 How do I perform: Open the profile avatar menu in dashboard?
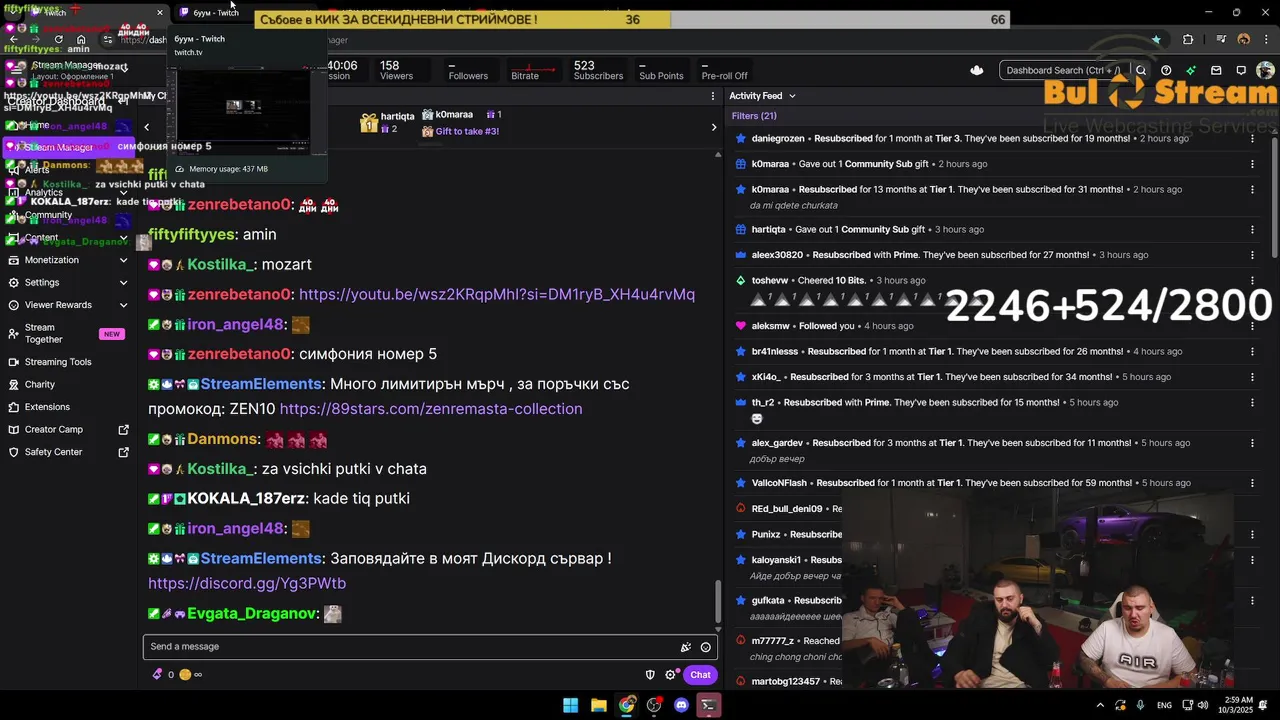1265,71
